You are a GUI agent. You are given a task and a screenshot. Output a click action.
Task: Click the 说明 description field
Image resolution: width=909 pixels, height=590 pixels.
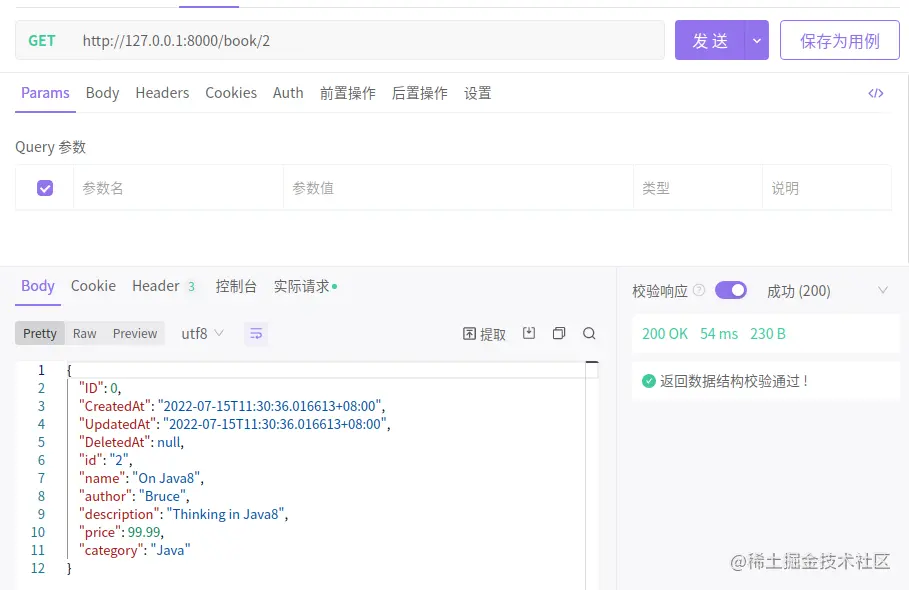[827, 188]
